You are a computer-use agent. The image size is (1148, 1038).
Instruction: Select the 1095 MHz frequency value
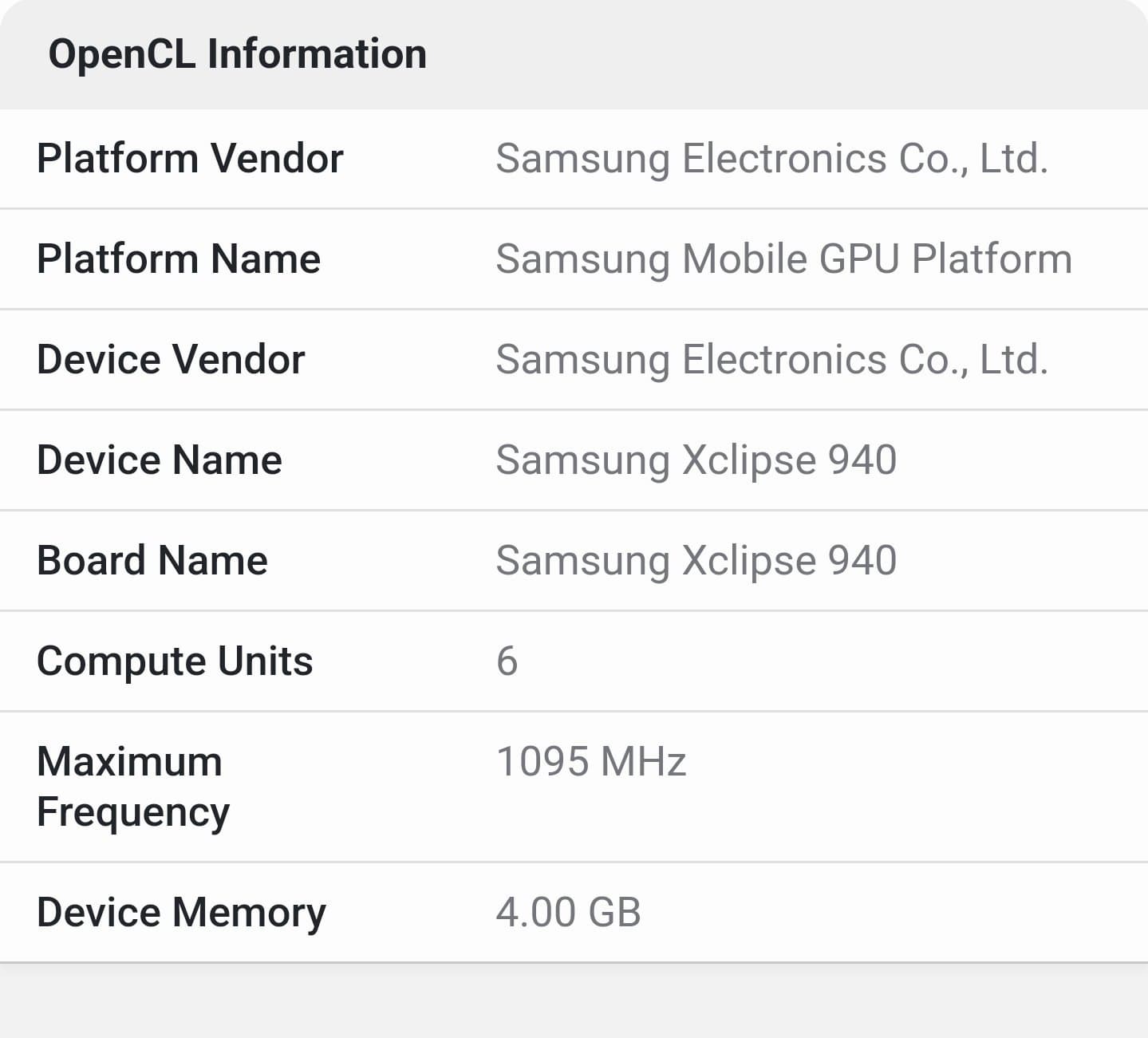[x=590, y=761]
